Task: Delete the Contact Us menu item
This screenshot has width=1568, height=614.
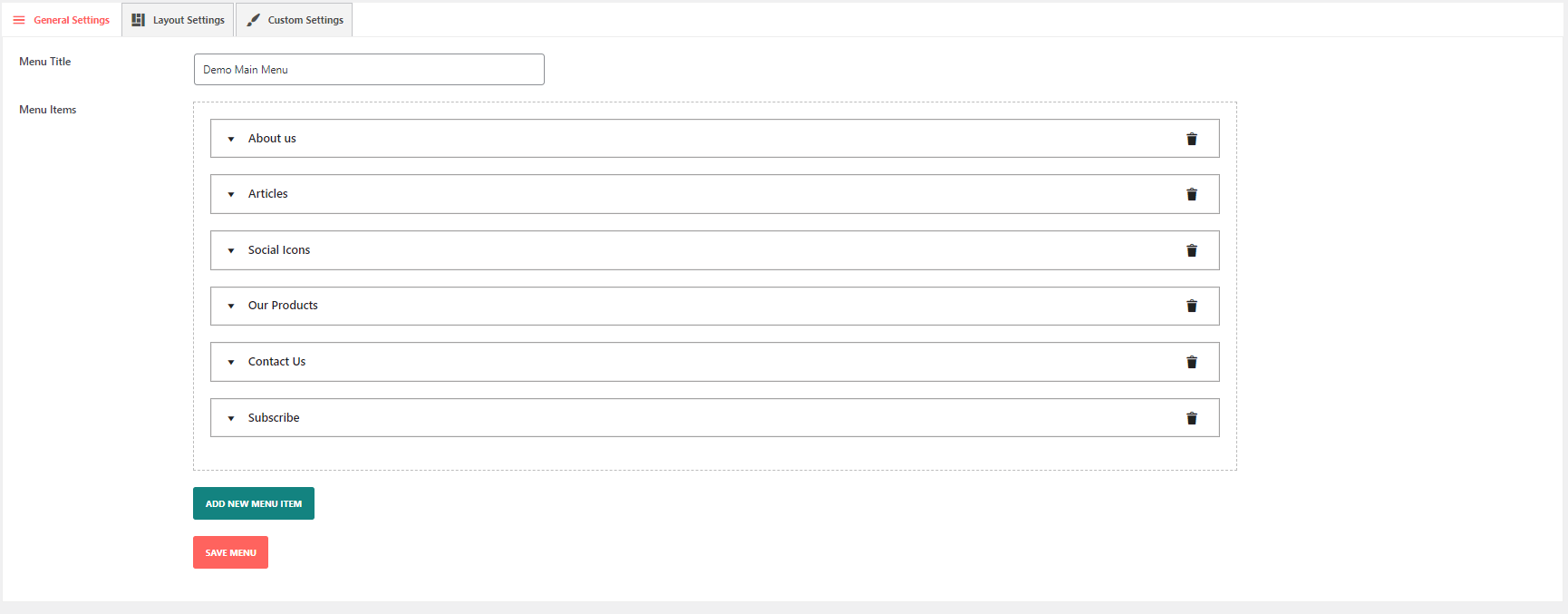Action: pos(1191,362)
